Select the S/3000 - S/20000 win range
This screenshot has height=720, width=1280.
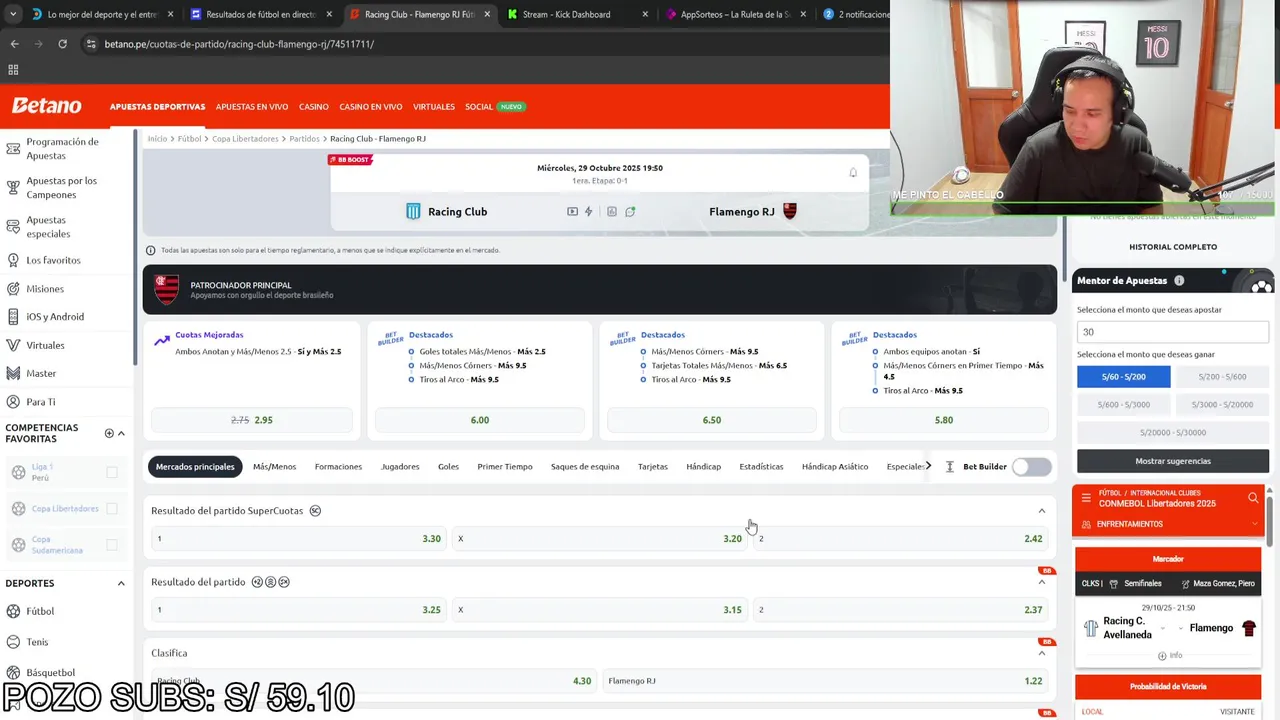coord(1222,405)
